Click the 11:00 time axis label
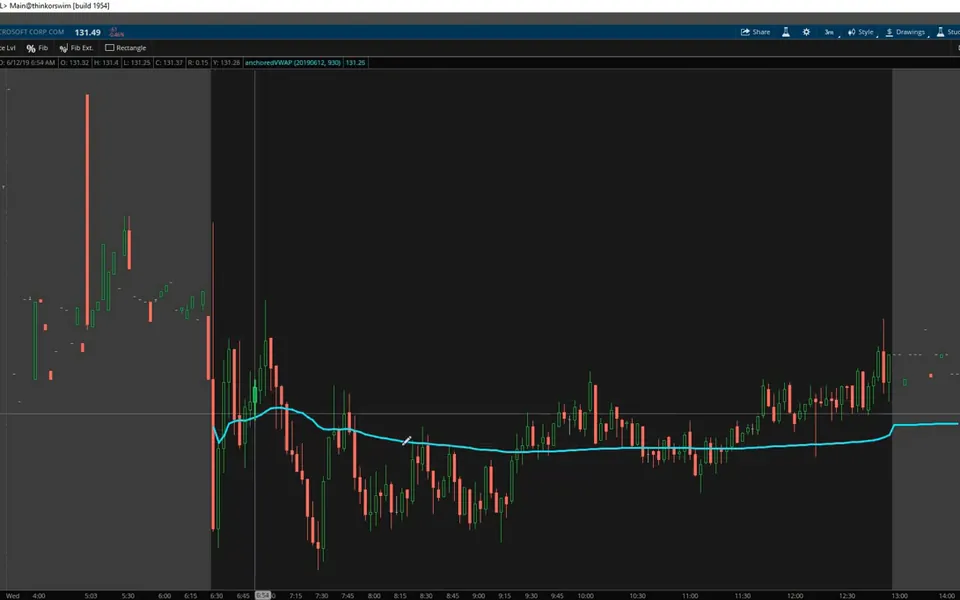Viewport: 960px width, 600px height. pyautogui.click(x=690, y=596)
